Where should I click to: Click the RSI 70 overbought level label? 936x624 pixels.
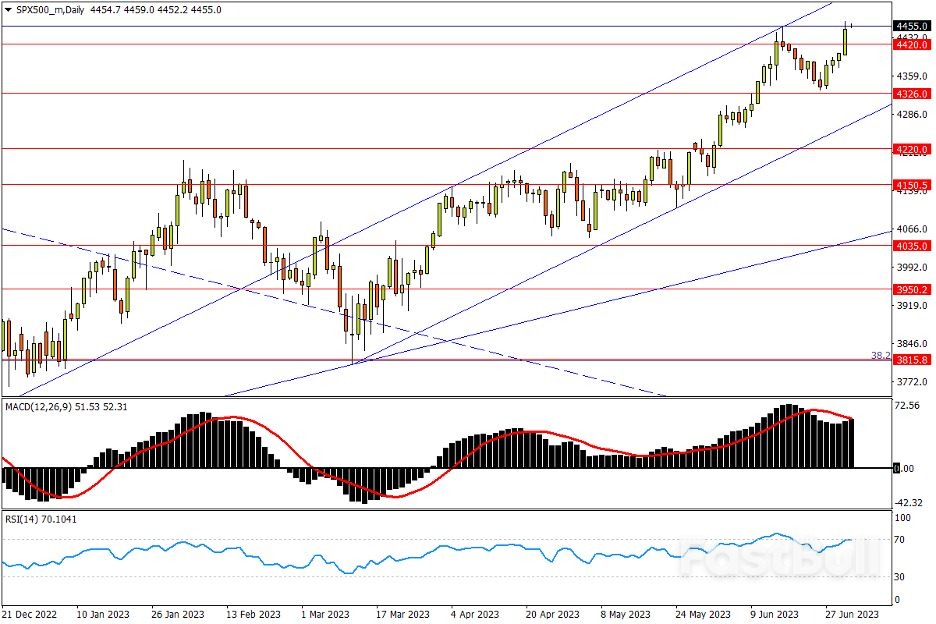pyautogui.click(x=900, y=540)
